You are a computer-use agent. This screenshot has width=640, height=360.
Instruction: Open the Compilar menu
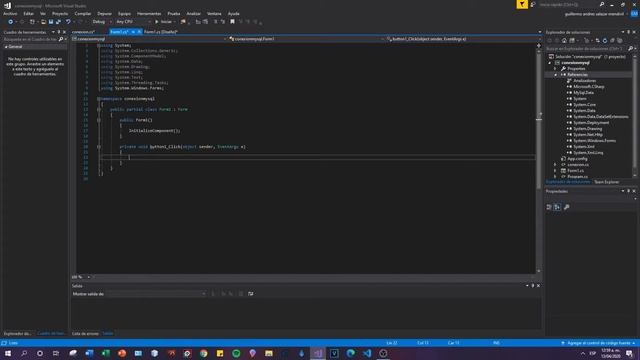[83, 13]
